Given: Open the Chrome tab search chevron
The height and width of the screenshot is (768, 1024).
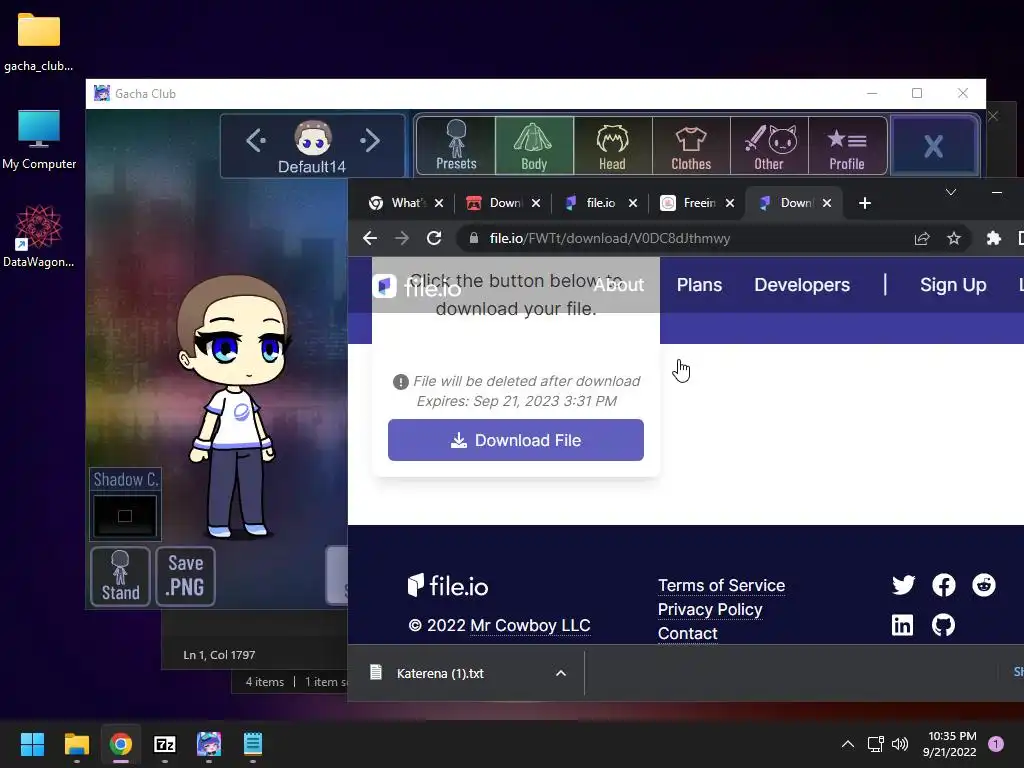Looking at the screenshot, I should click(x=951, y=192).
